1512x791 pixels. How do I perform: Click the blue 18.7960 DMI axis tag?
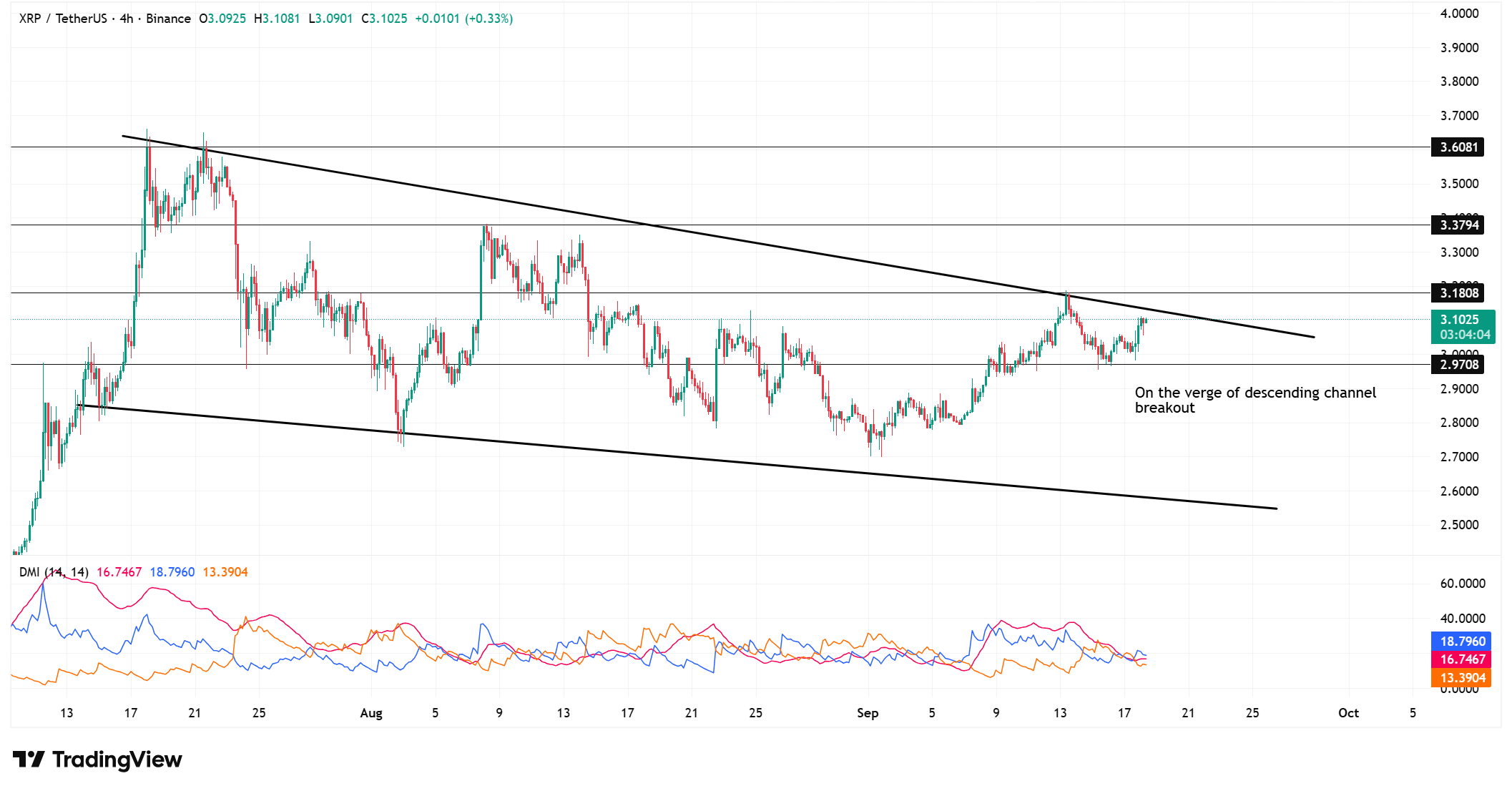point(1462,642)
